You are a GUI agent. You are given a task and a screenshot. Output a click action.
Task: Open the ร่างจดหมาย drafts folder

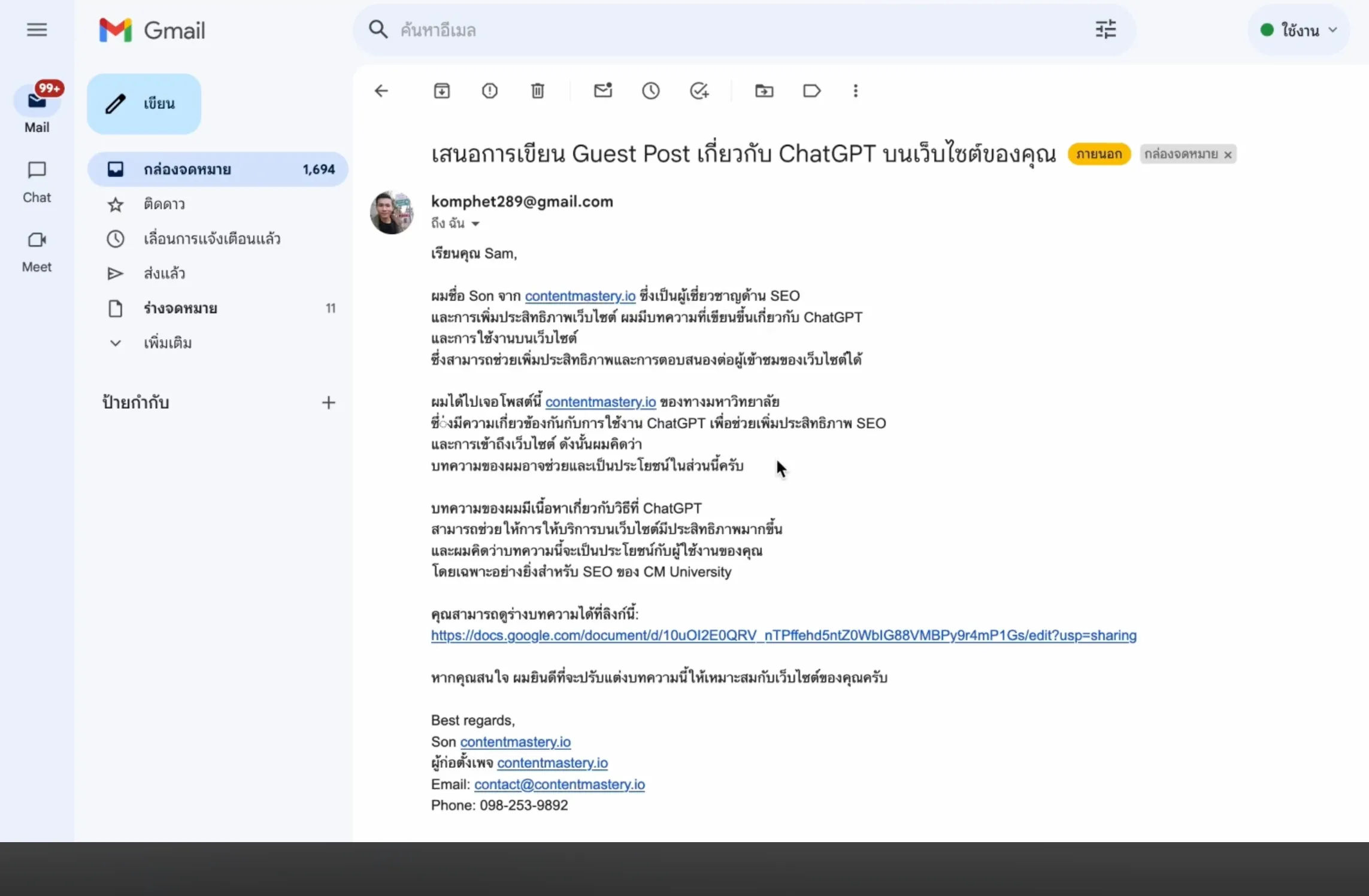(x=218, y=309)
